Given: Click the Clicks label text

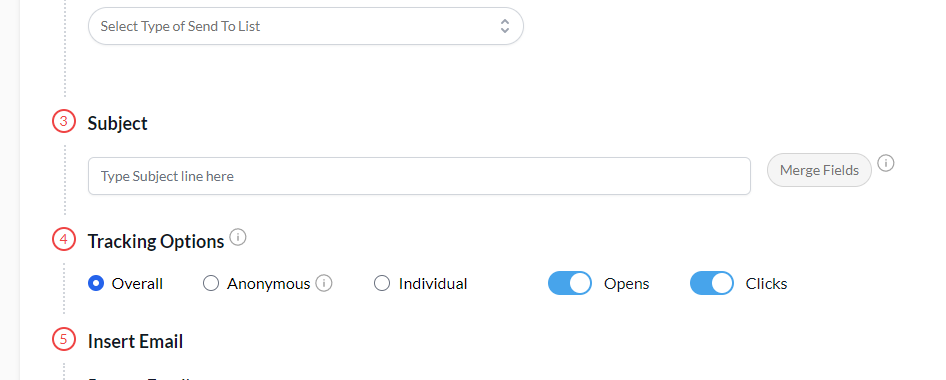Looking at the screenshot, I should tap(766, 283).
